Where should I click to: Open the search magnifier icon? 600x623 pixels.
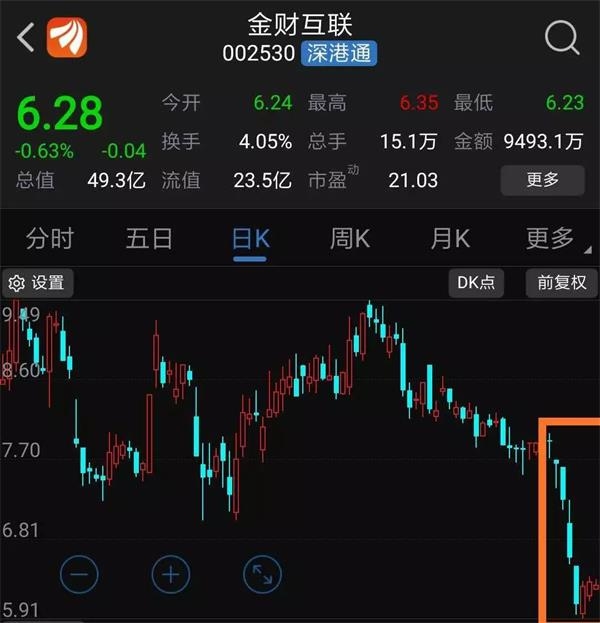tap(562, 38)
